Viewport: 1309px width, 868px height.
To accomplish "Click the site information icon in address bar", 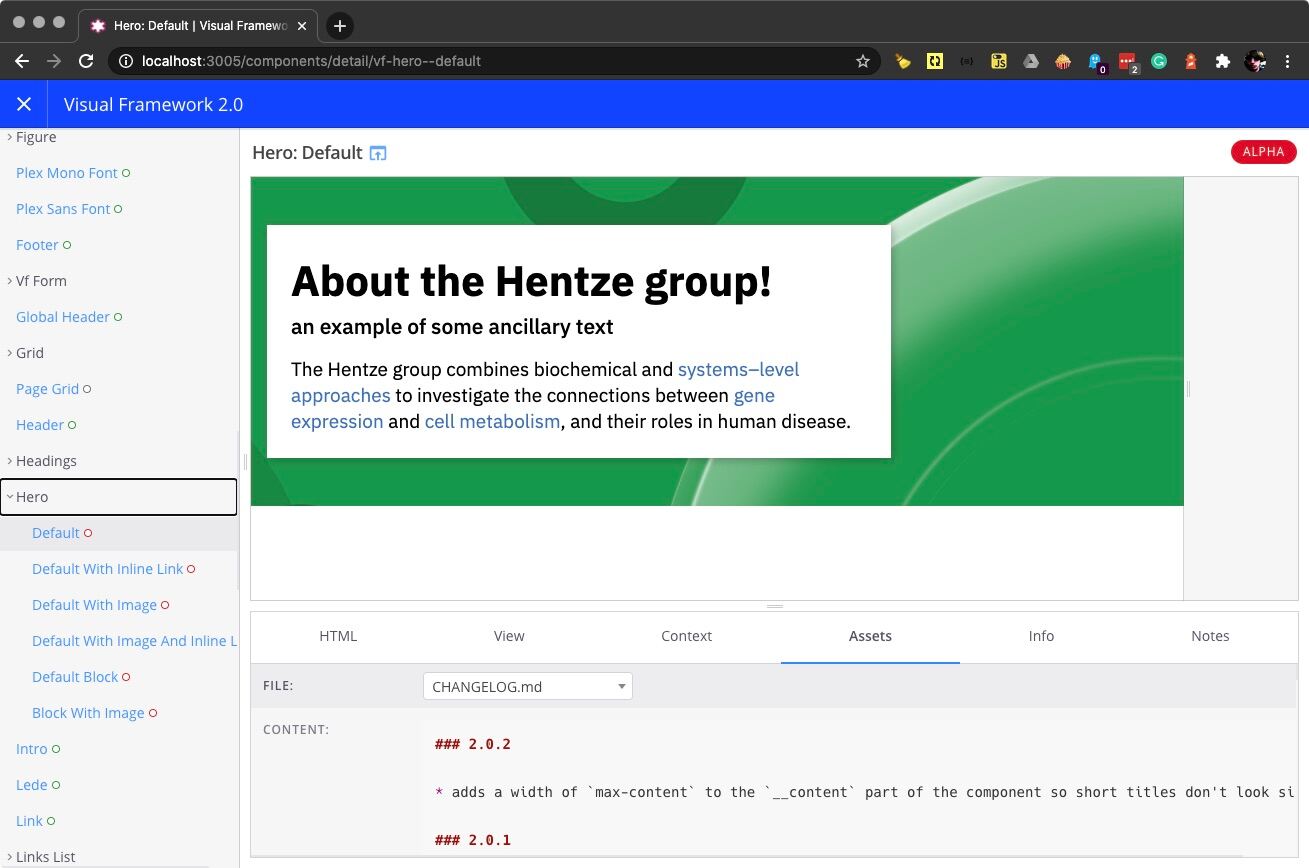I will click(126, 61).
